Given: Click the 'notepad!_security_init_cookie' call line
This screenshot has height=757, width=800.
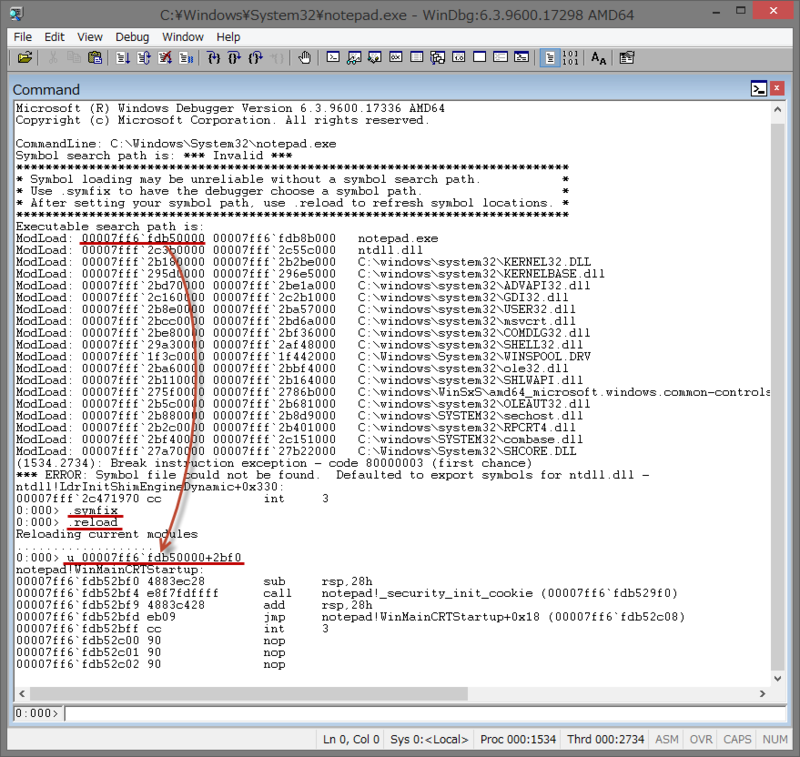Looking at the screenshot, I should (347, 593).
